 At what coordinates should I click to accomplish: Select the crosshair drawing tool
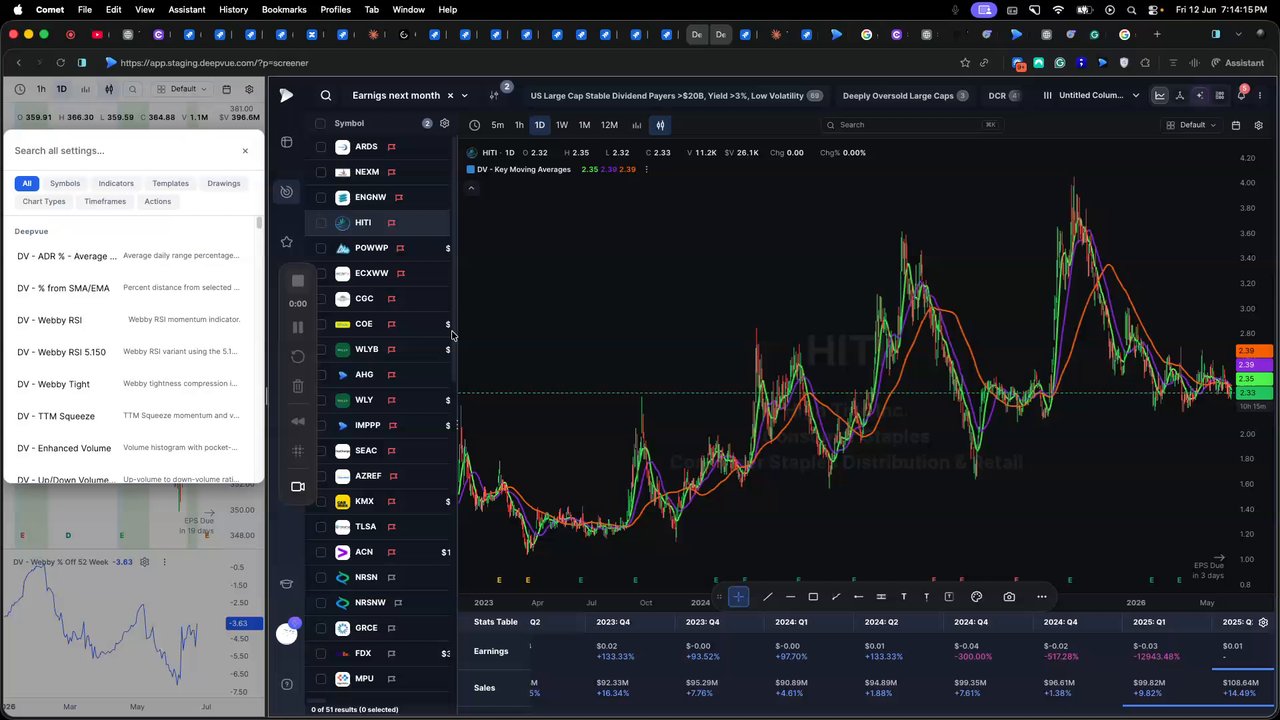pyautogui.click(x=738, y=597)
